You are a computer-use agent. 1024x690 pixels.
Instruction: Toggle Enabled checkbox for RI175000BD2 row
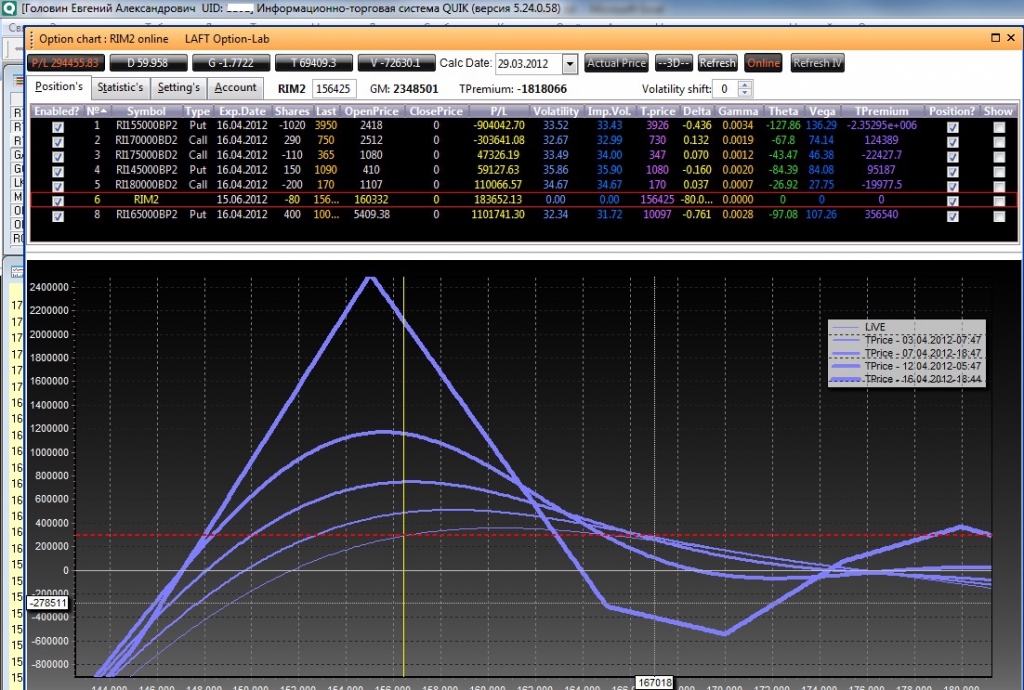57,157
